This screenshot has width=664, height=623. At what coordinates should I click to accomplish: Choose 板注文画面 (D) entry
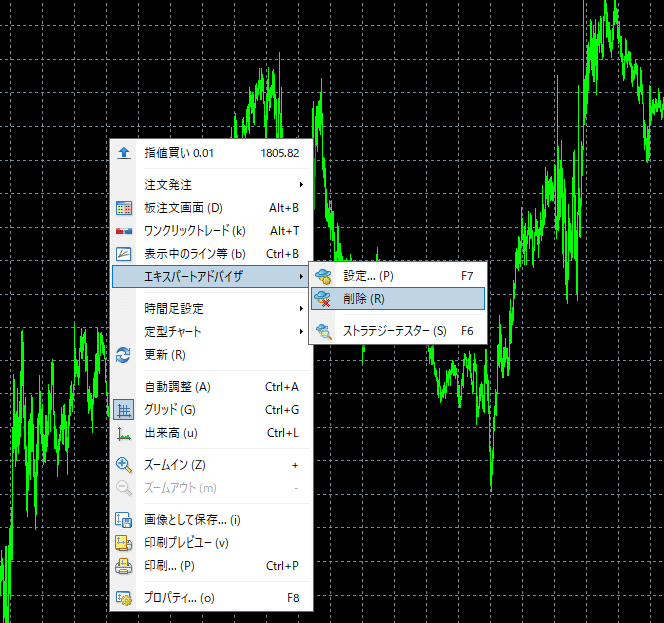(x=211, y=208)
